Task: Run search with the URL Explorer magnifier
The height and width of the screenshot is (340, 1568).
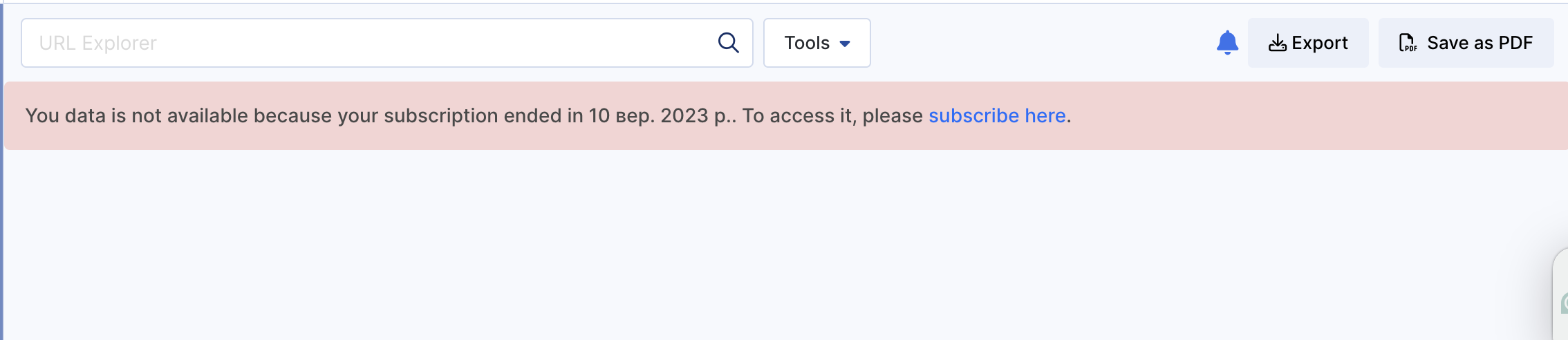Action: click(728, 43)
